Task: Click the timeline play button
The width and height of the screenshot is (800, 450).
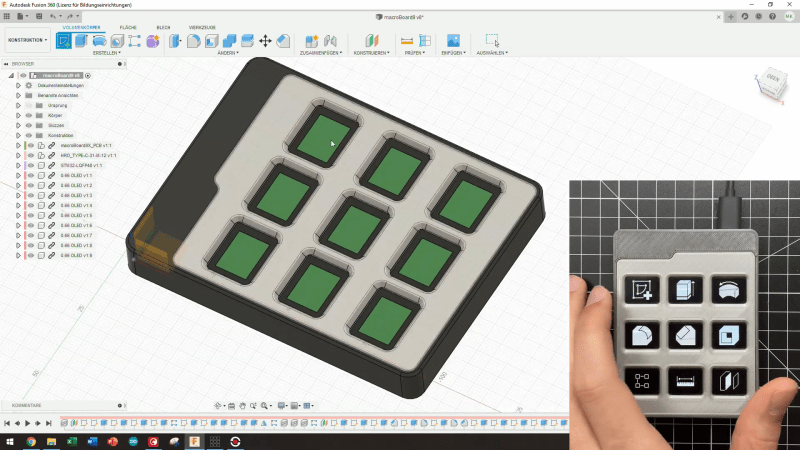Action: coord(28,423)
